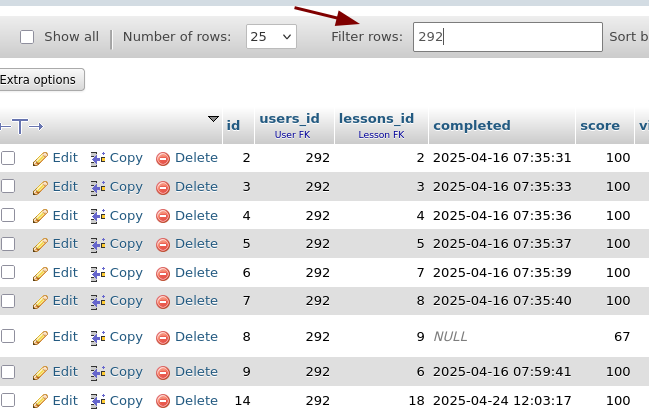This screenshot has height=420, width=649.
Task: Click the Edit pencil icon for row id 4
Action: pyautogui.click(x=40, y=216)
